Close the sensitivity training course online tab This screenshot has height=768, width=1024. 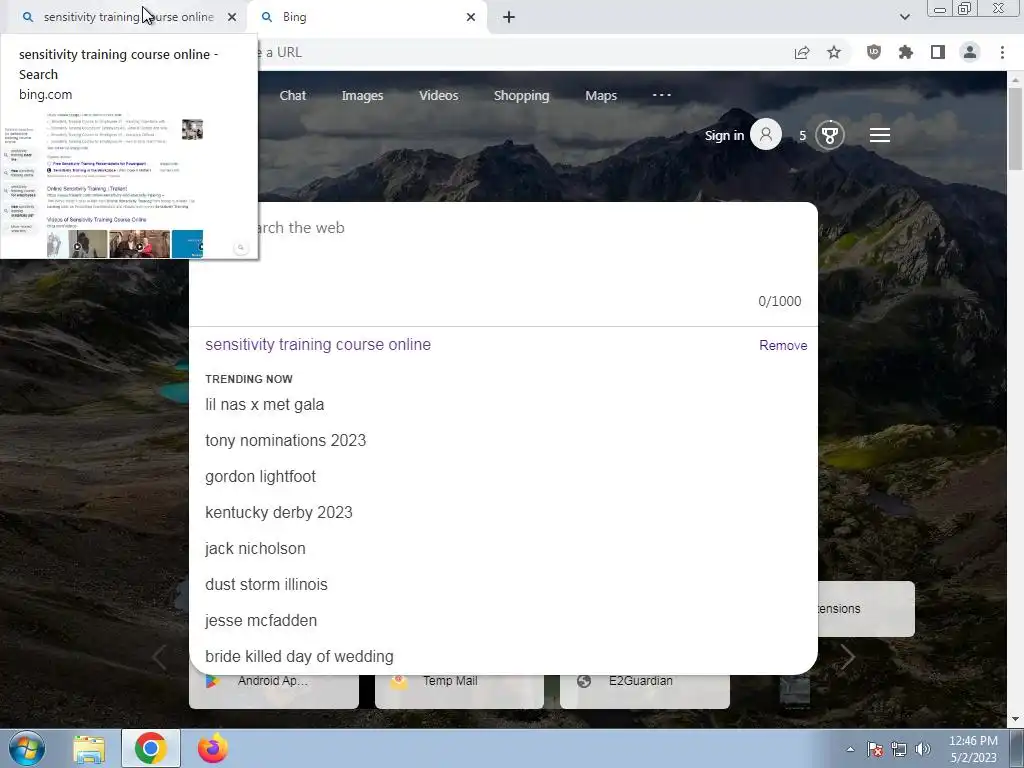coord(232,17)
